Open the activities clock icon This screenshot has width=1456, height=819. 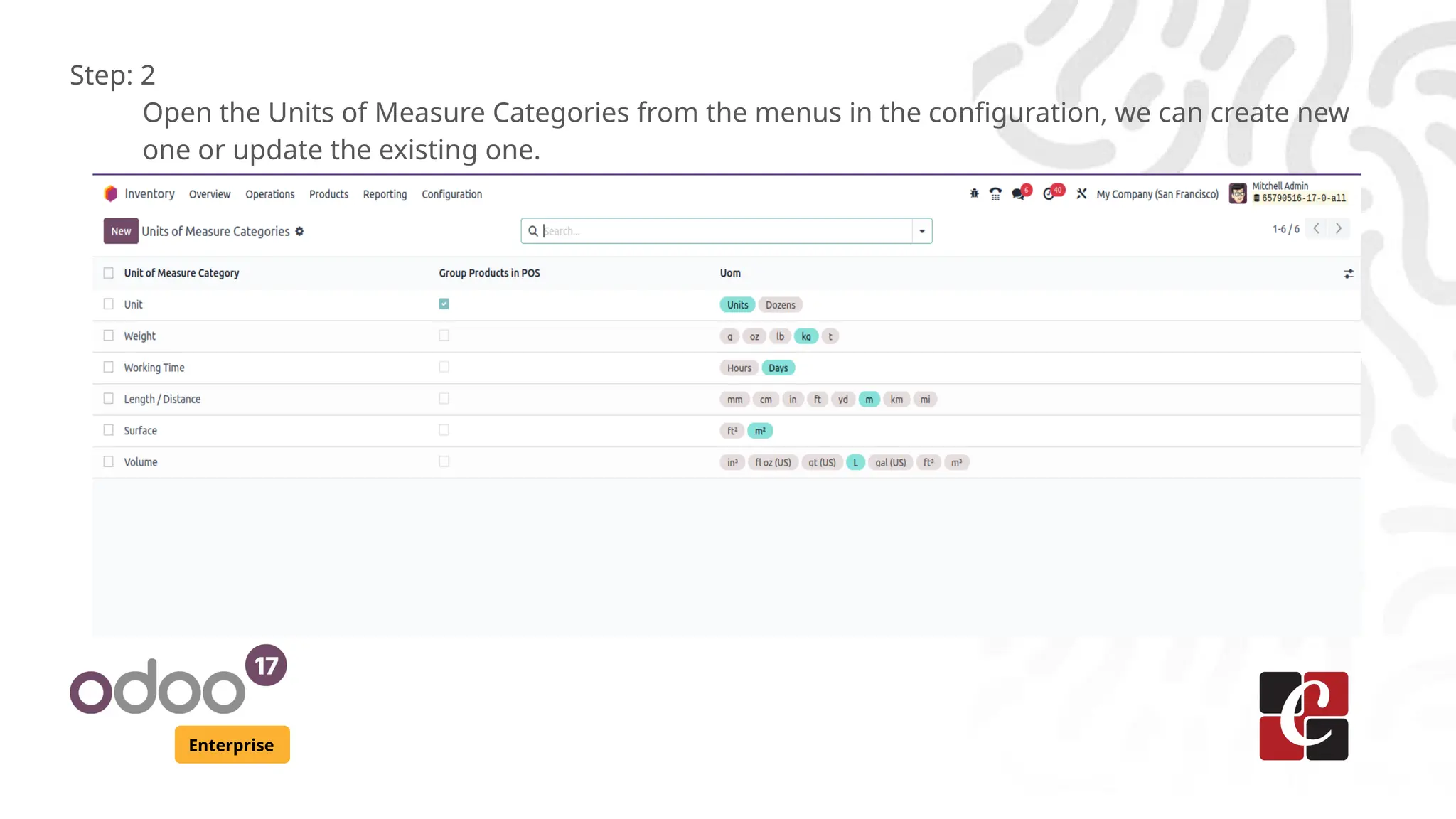pos(1050,193)
